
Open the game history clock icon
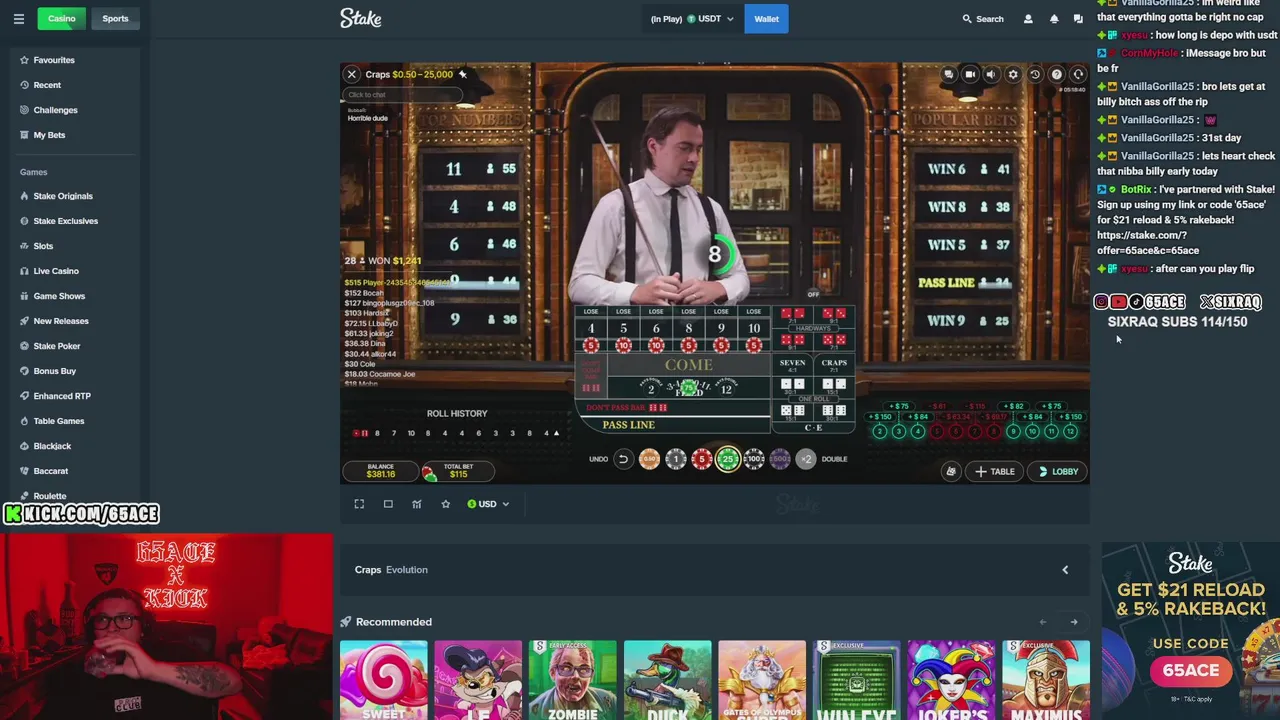point(1035,74)
